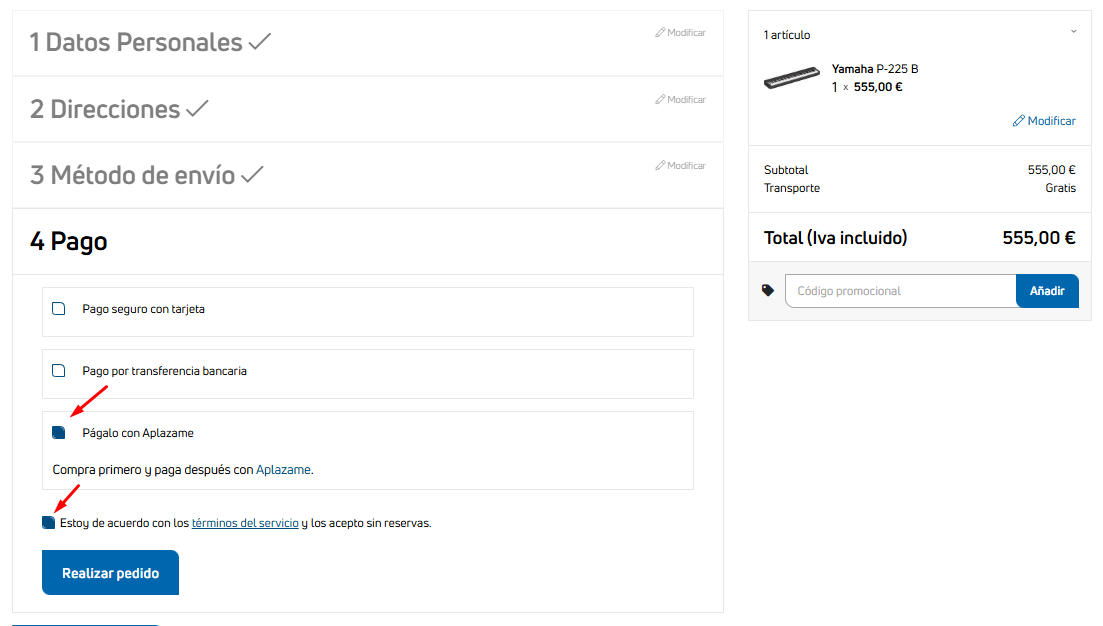Click the Yamaha P-225 B piano thumbnail

[791, 78]
